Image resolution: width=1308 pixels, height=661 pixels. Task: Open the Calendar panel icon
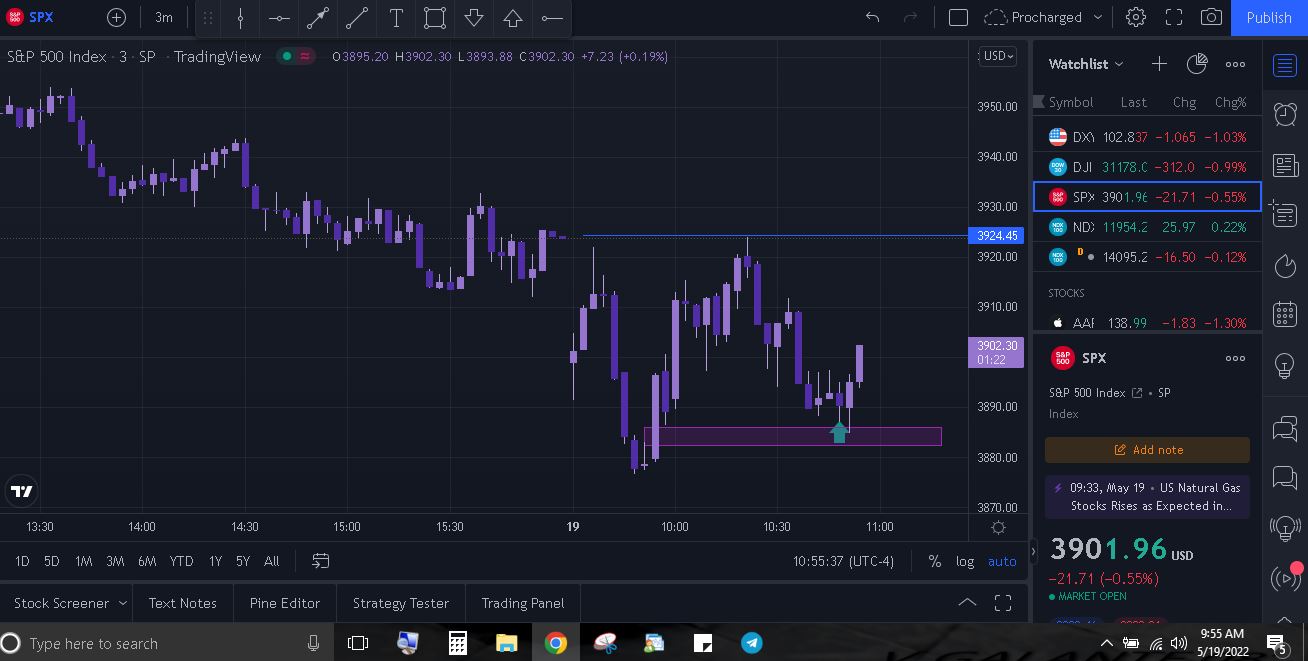(1285, 315)
